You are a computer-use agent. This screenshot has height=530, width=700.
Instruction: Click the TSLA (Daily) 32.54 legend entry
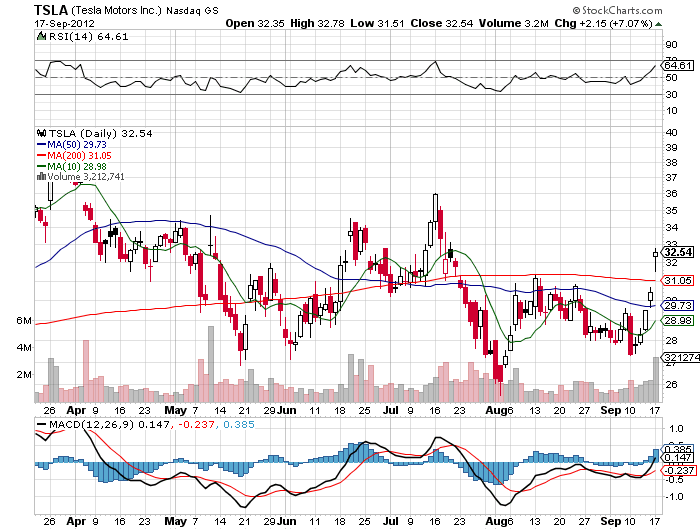point(100,134)
